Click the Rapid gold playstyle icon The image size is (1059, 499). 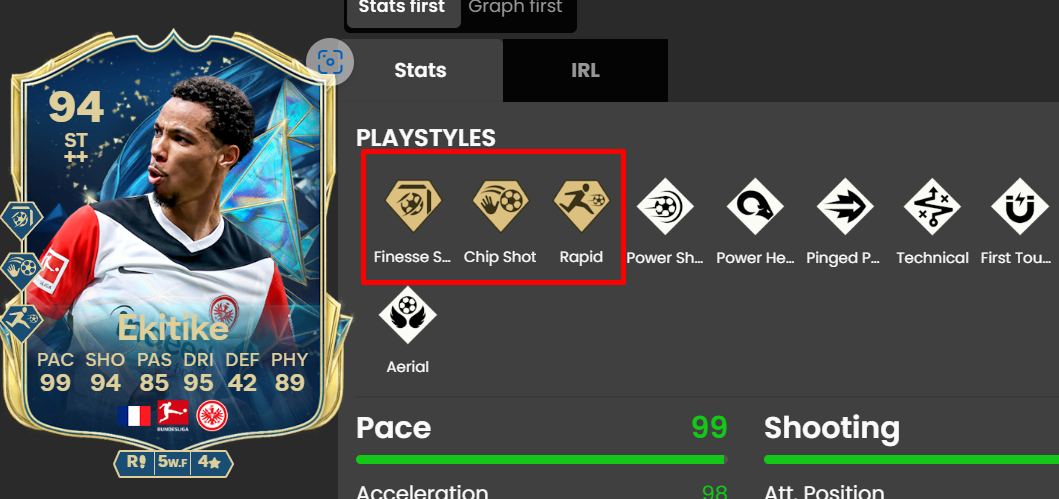(x=582, y=202)
